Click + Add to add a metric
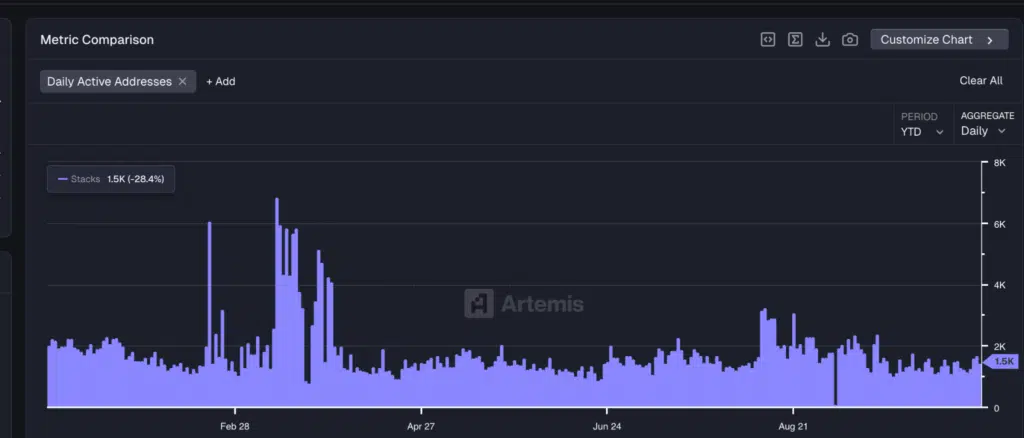 click(x=221, y=81)
